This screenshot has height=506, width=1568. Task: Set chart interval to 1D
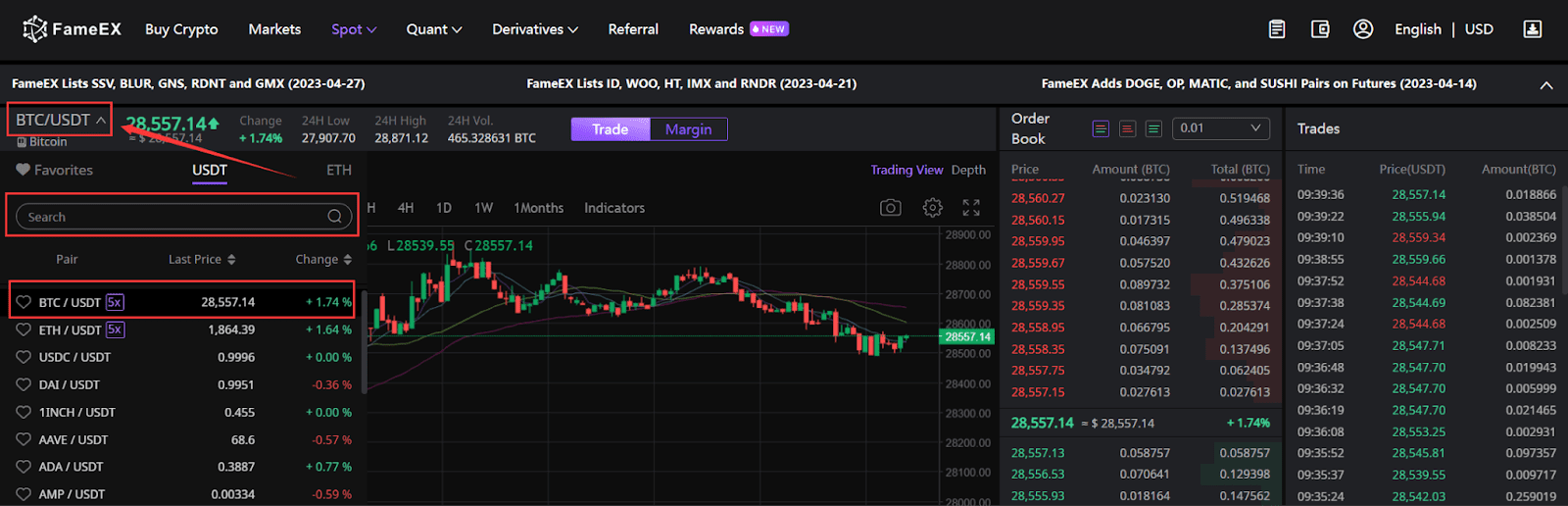pyautogui.click(x=444, y=208)
